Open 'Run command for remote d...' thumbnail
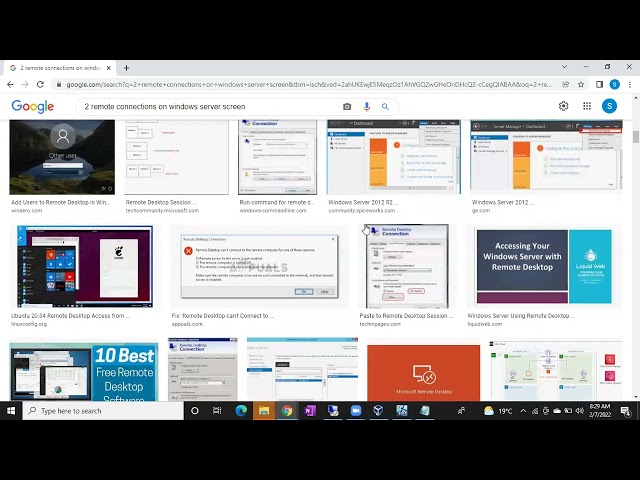640x480 pixels. tap(278, 157)
